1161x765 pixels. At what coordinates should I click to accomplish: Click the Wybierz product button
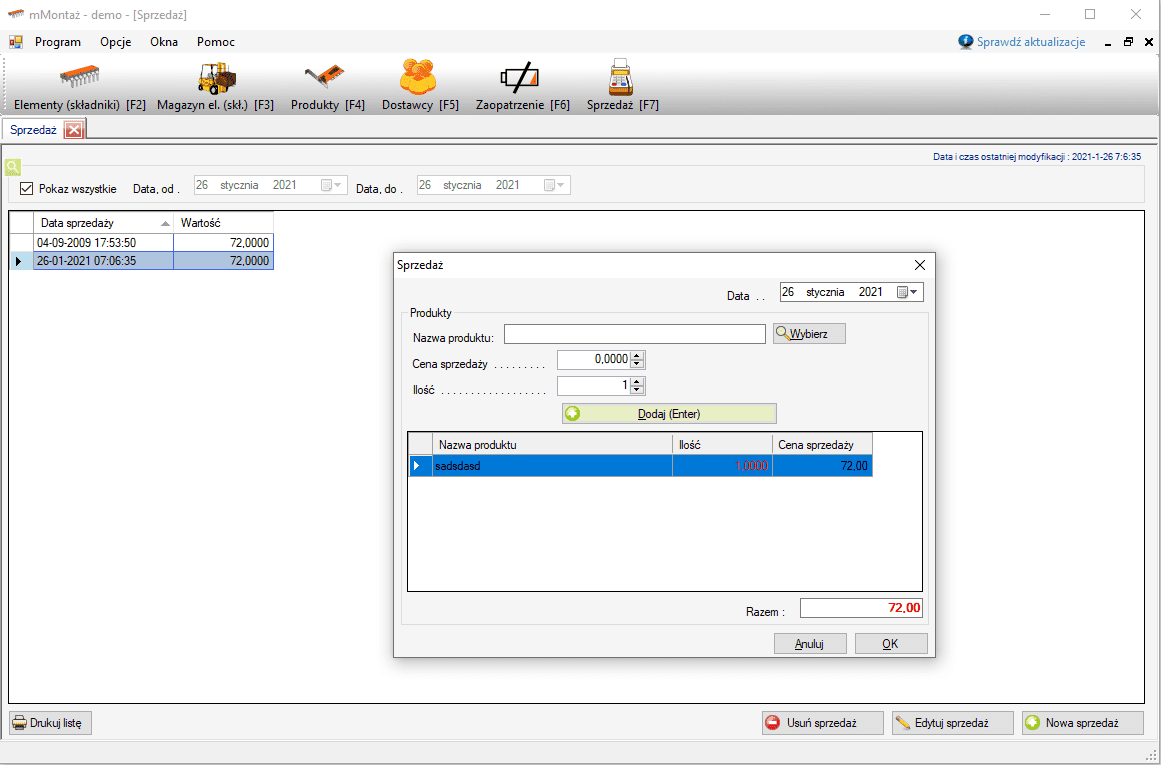(x=809, y=334)
